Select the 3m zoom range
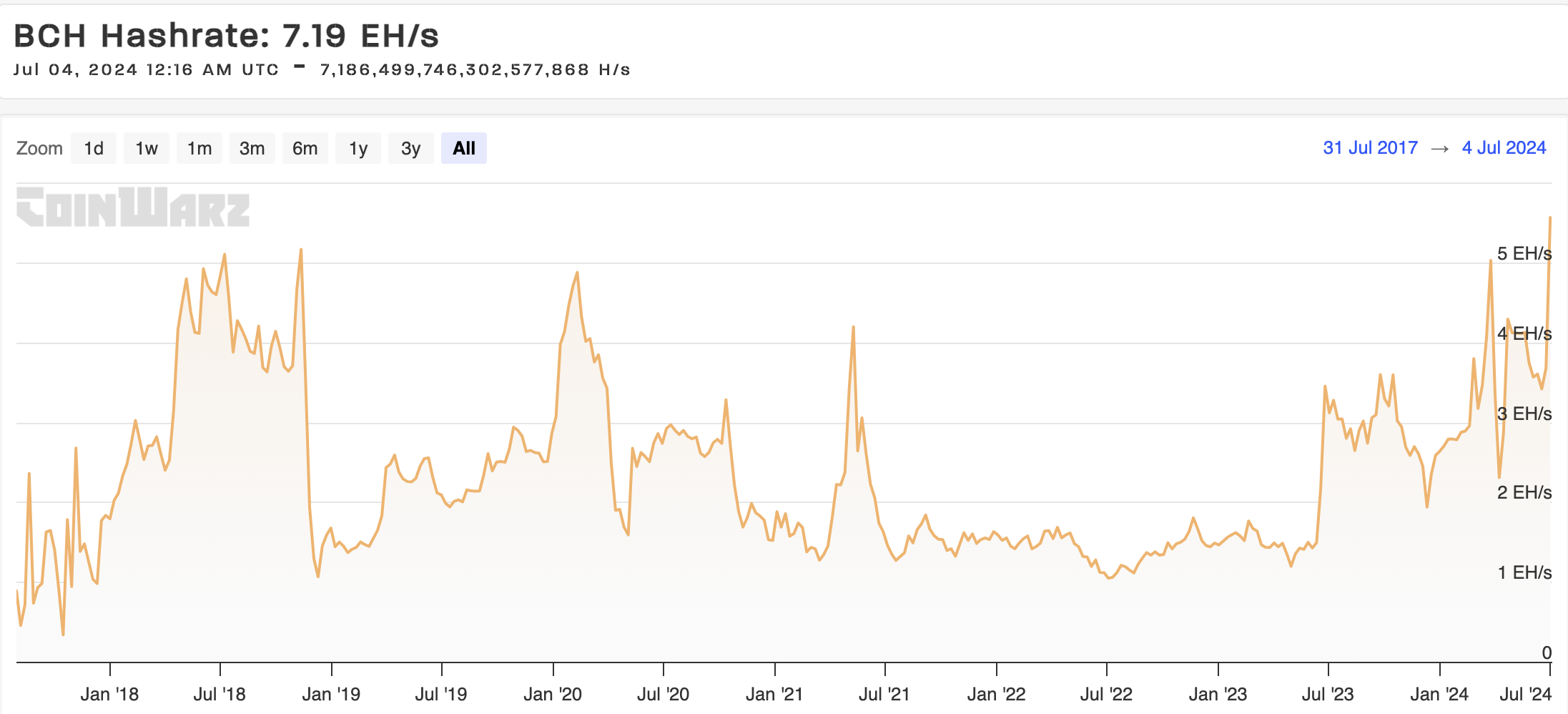The image size is (1568, 714). tap(252, 148)
